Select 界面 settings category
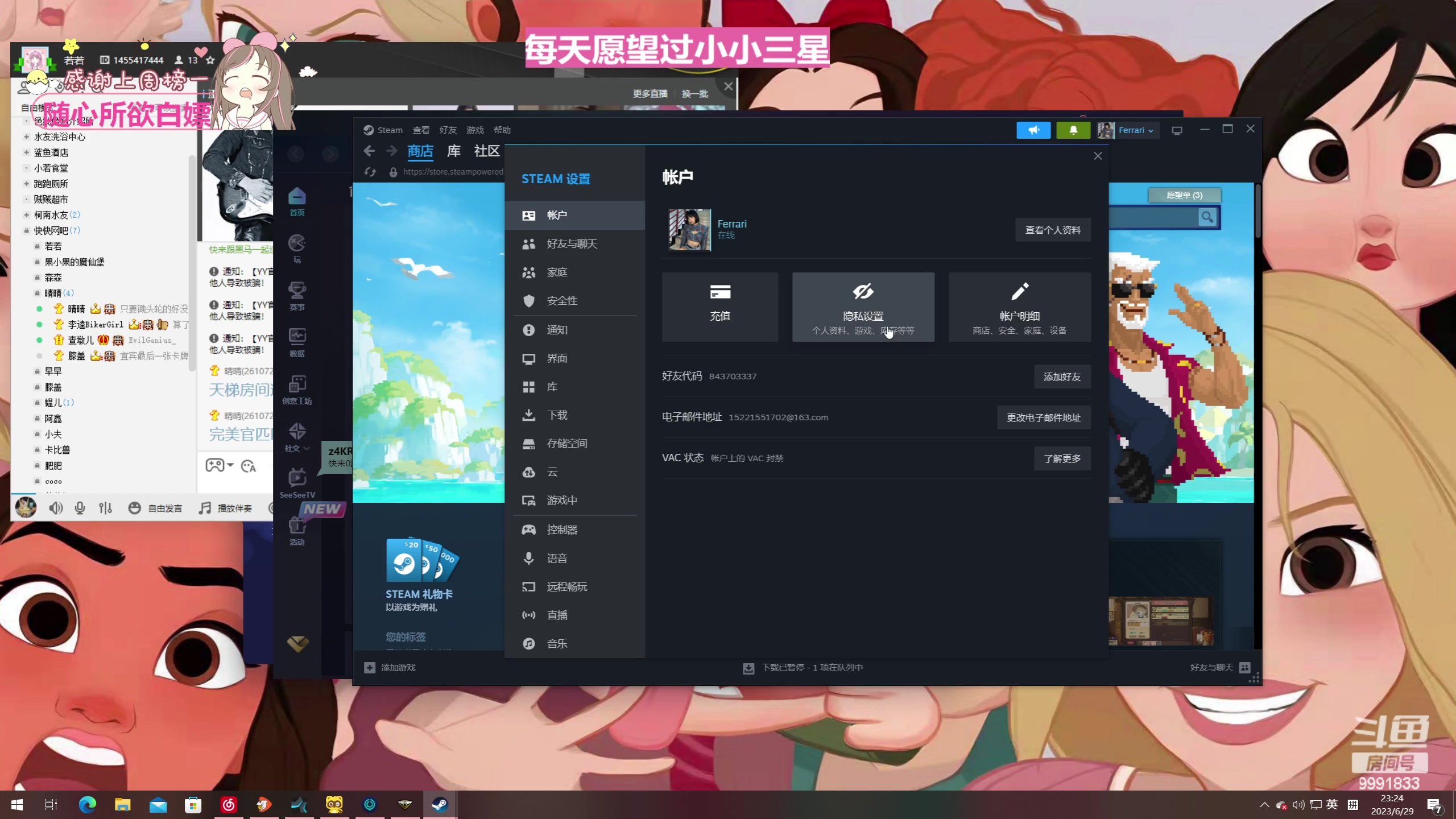This screenshot has width=1456, height=819. pyautogui.click(x=574, y=358)
